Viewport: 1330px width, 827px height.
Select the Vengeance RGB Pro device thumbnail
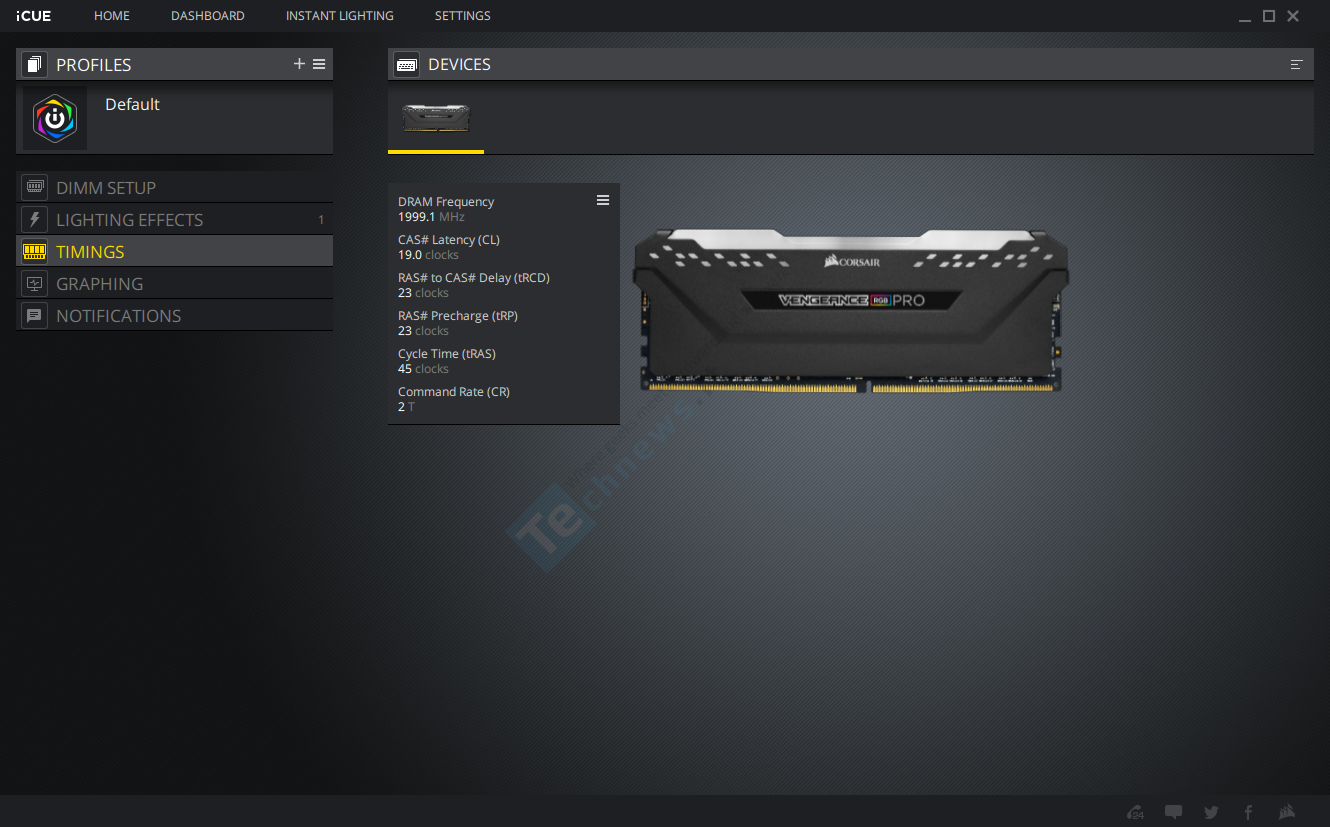436,118
